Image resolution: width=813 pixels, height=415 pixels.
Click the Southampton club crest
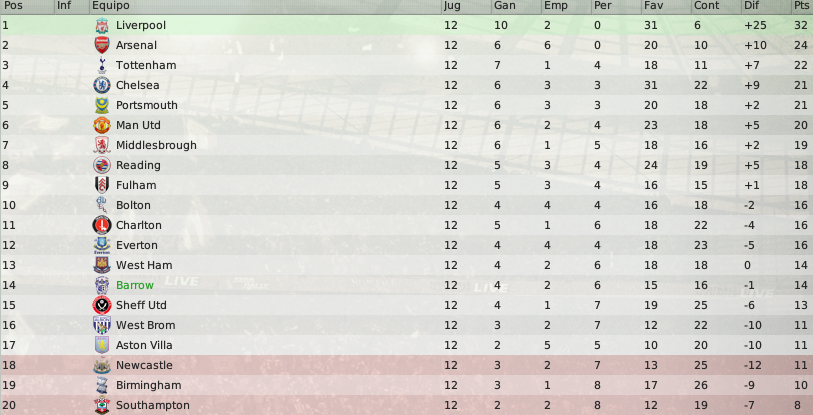click(x=102, y=405)
